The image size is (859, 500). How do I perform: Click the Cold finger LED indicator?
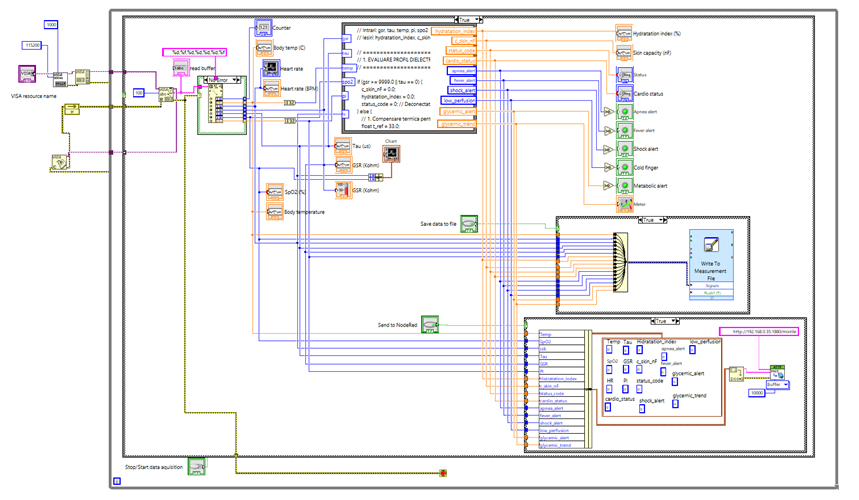[x=625, y=168]
